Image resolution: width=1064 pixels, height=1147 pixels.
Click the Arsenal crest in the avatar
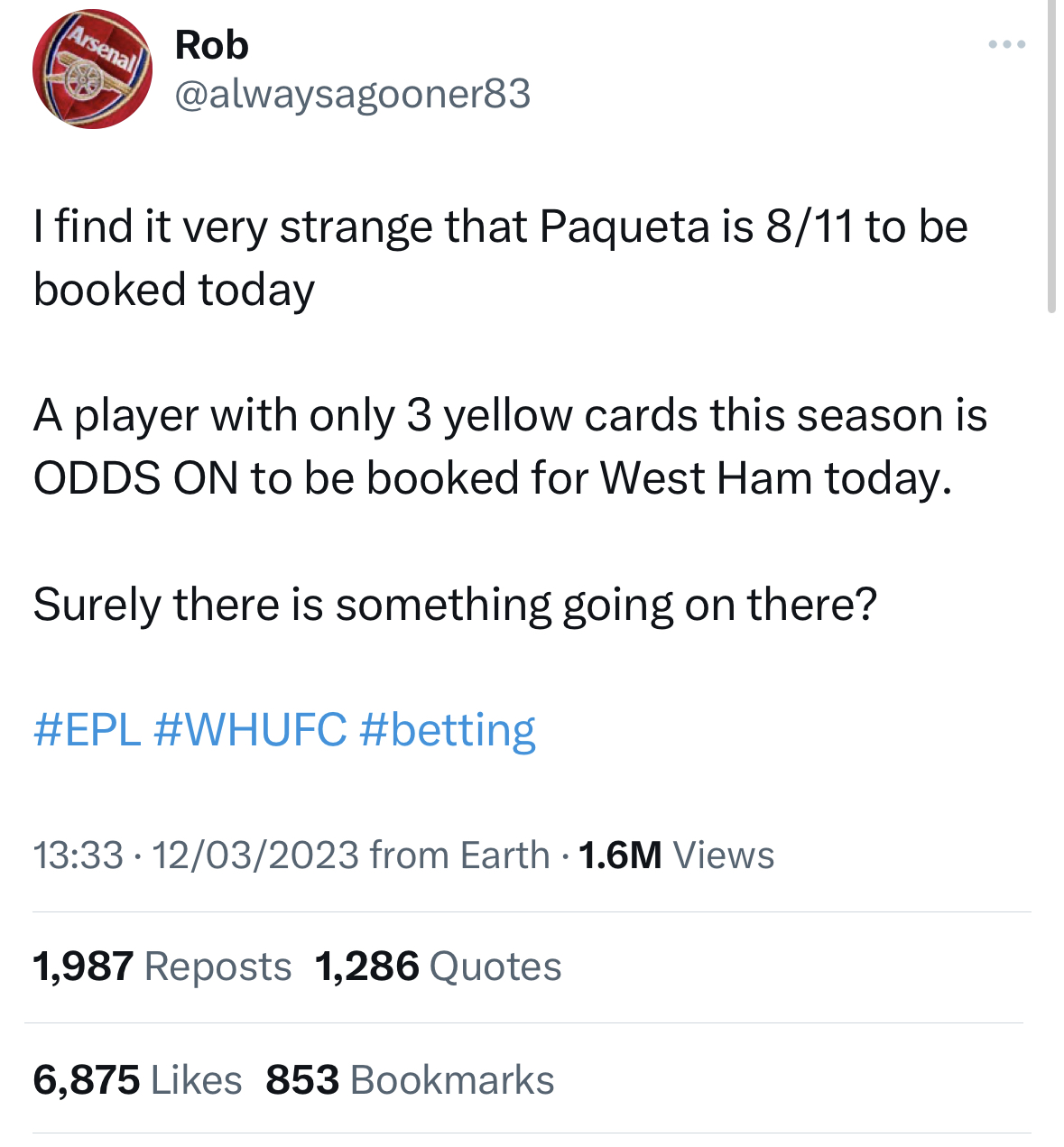92,69
